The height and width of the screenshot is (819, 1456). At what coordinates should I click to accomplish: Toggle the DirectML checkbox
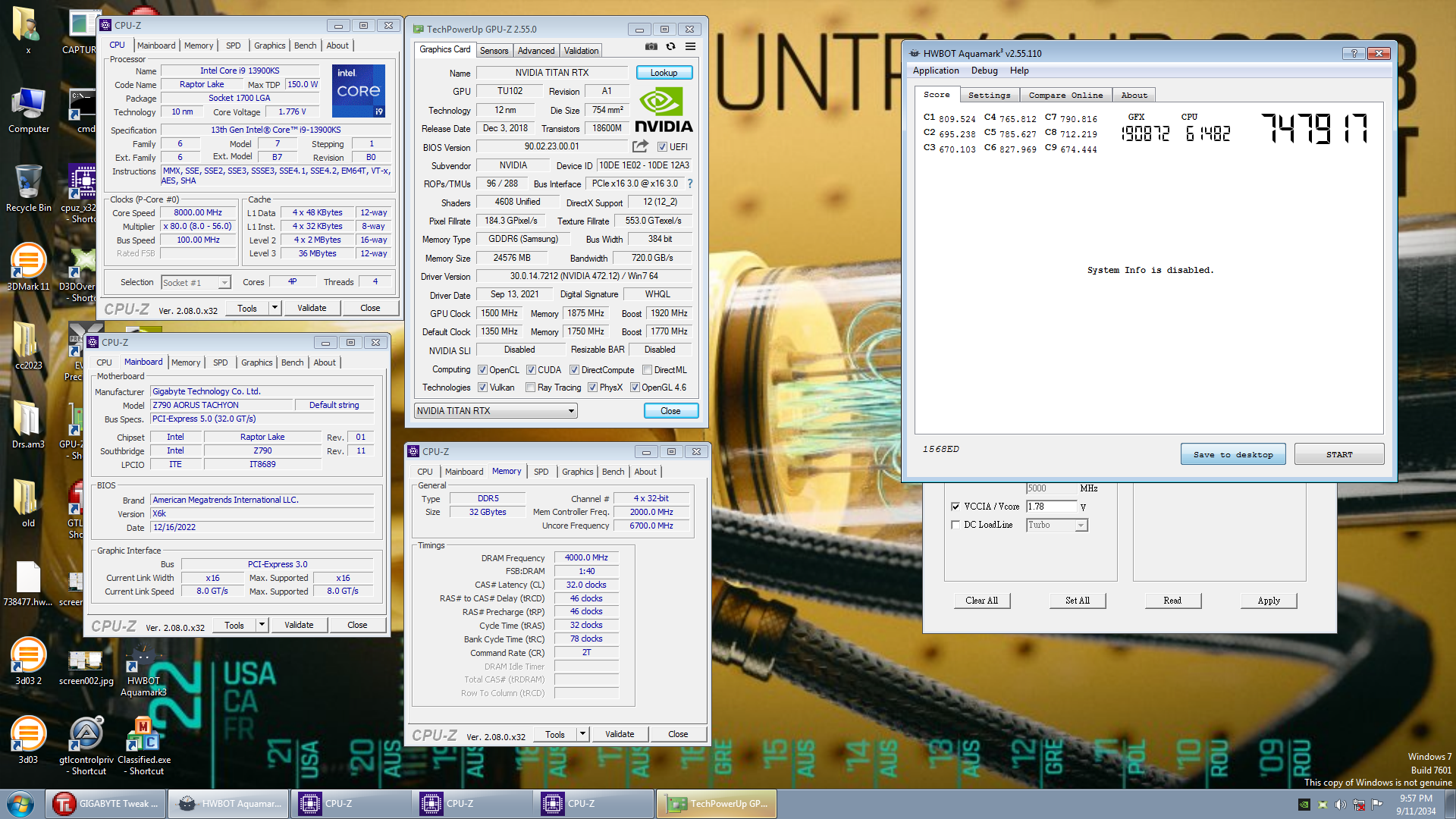point(647,370)
